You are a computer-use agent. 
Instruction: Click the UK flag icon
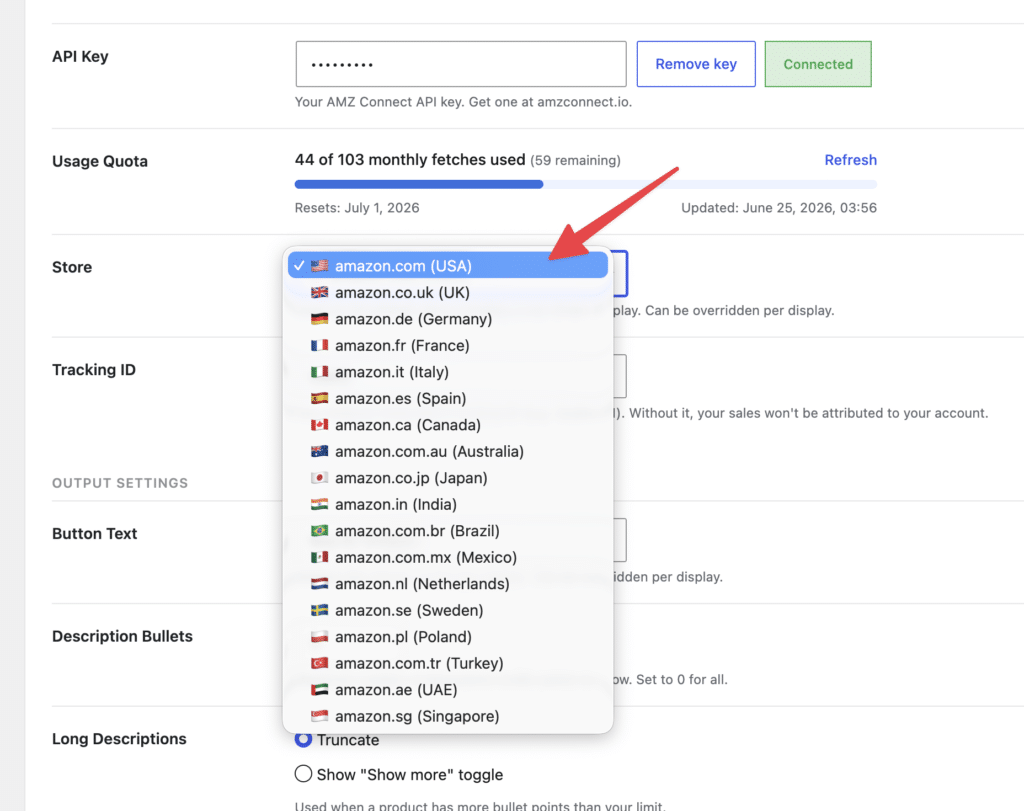click(319, 293)
